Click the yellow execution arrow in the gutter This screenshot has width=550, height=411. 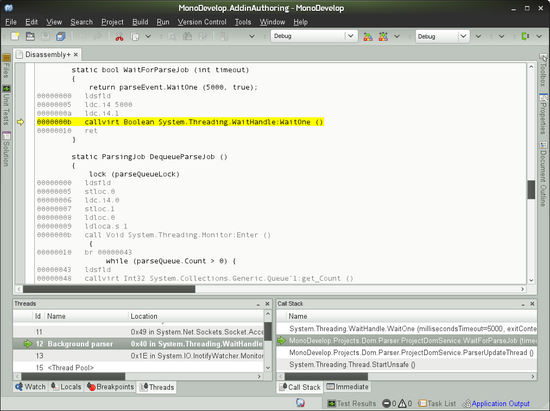click(x=21, y=122)
